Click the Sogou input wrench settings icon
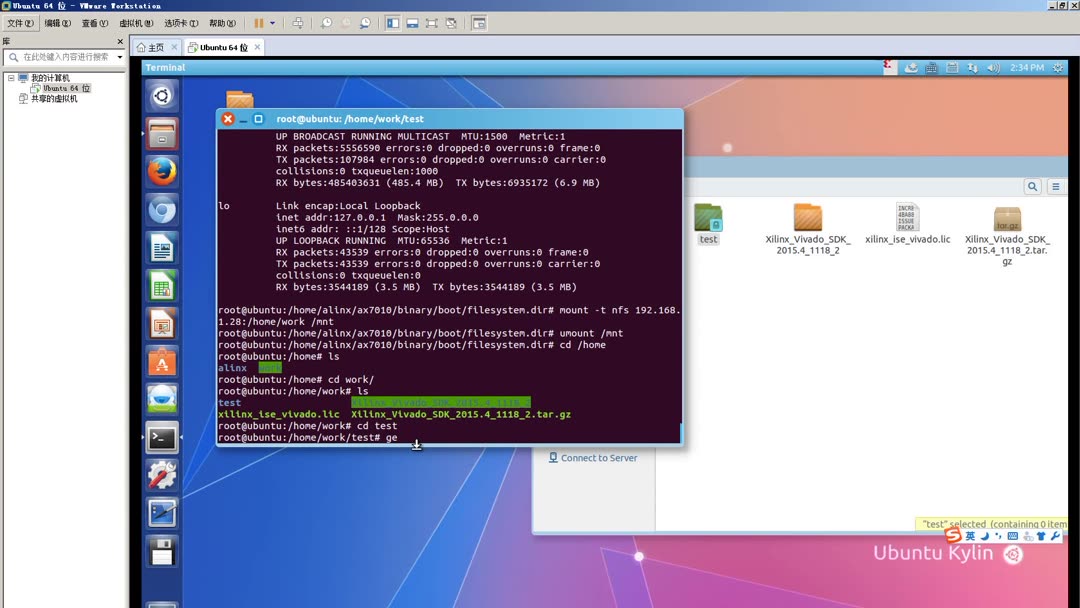 (x=1055, y=537)
